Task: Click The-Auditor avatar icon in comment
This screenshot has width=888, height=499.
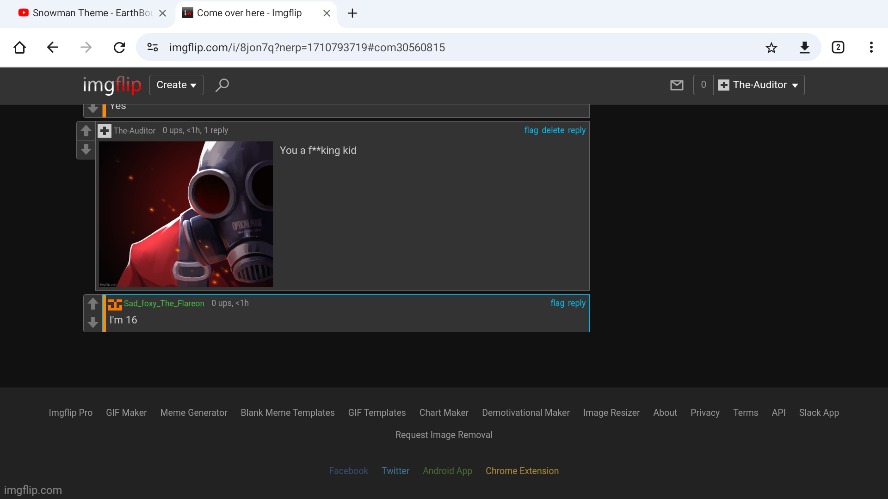Action: [104, 131]
